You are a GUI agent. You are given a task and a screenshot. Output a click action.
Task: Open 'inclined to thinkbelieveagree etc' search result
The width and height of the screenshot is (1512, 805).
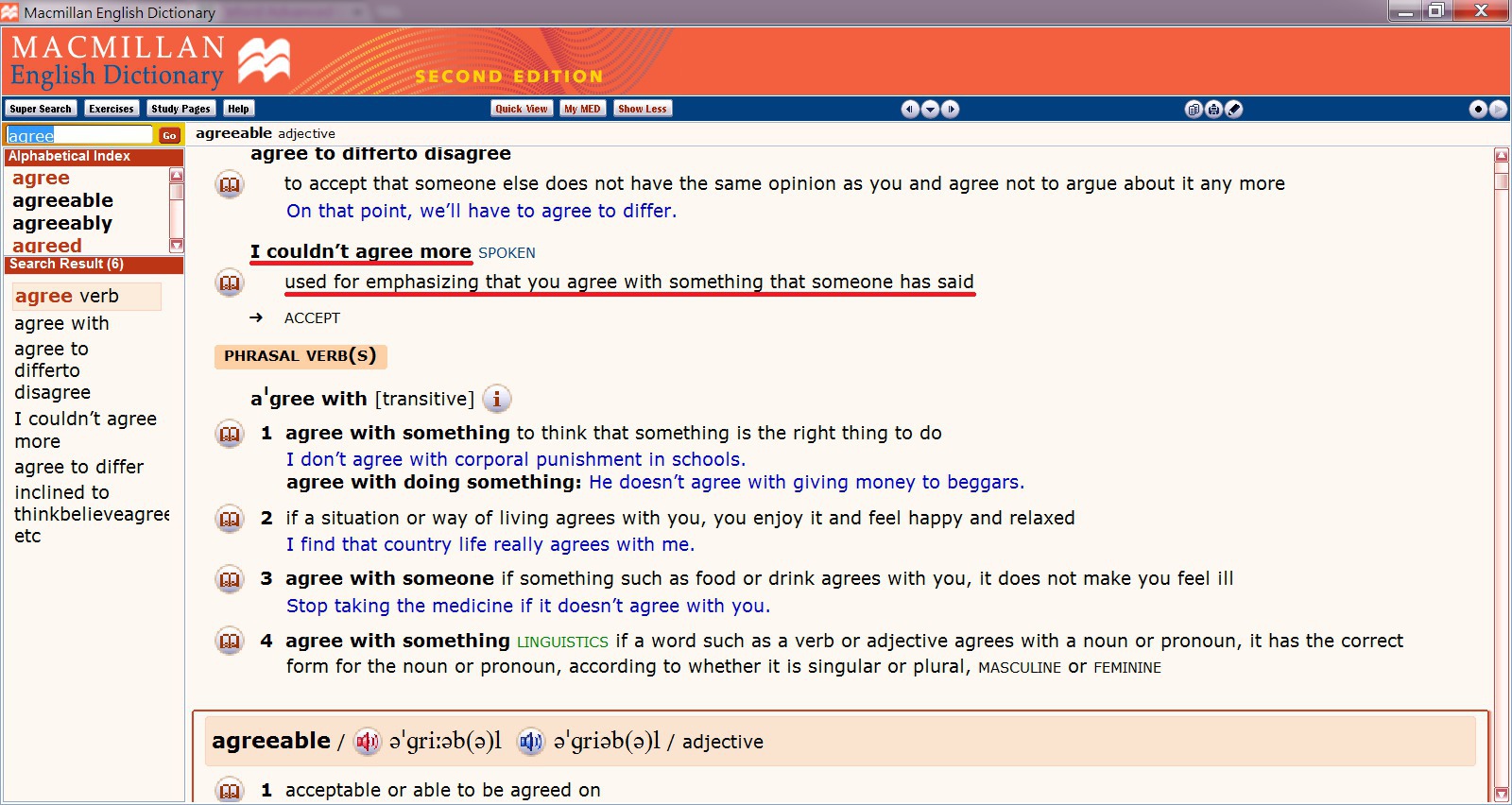tap(92, 514)
